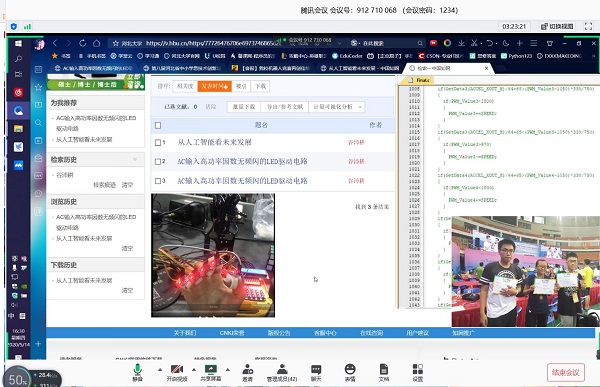This screenshot has width=600, height=387.
Task: Switch to the third tab with yellow icon
Action: [x=271, y=68]
